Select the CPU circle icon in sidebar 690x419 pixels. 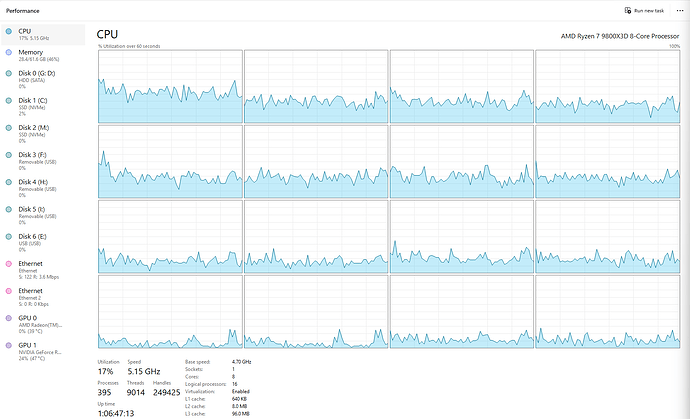click(8, 32)
